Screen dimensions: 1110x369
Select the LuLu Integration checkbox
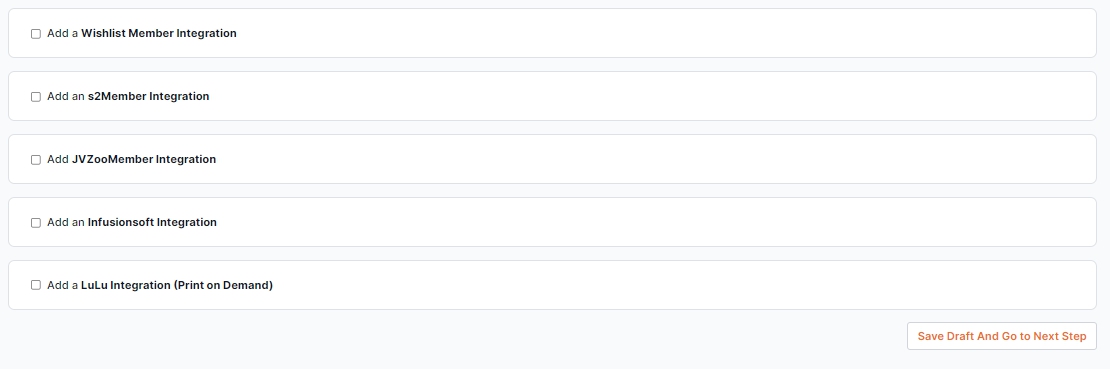click(35, 285)
